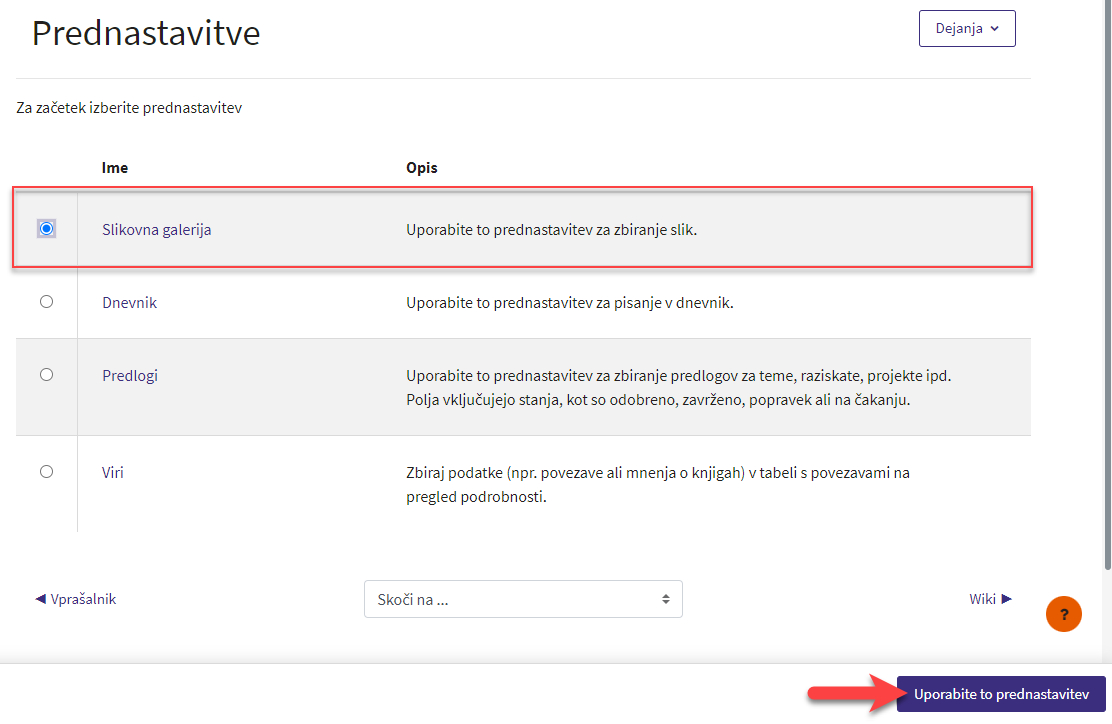Image resolution: width=1112 pixels, height=724 pixels.
Task: Open the Predlogi preset link
Action: coord(130,376)
